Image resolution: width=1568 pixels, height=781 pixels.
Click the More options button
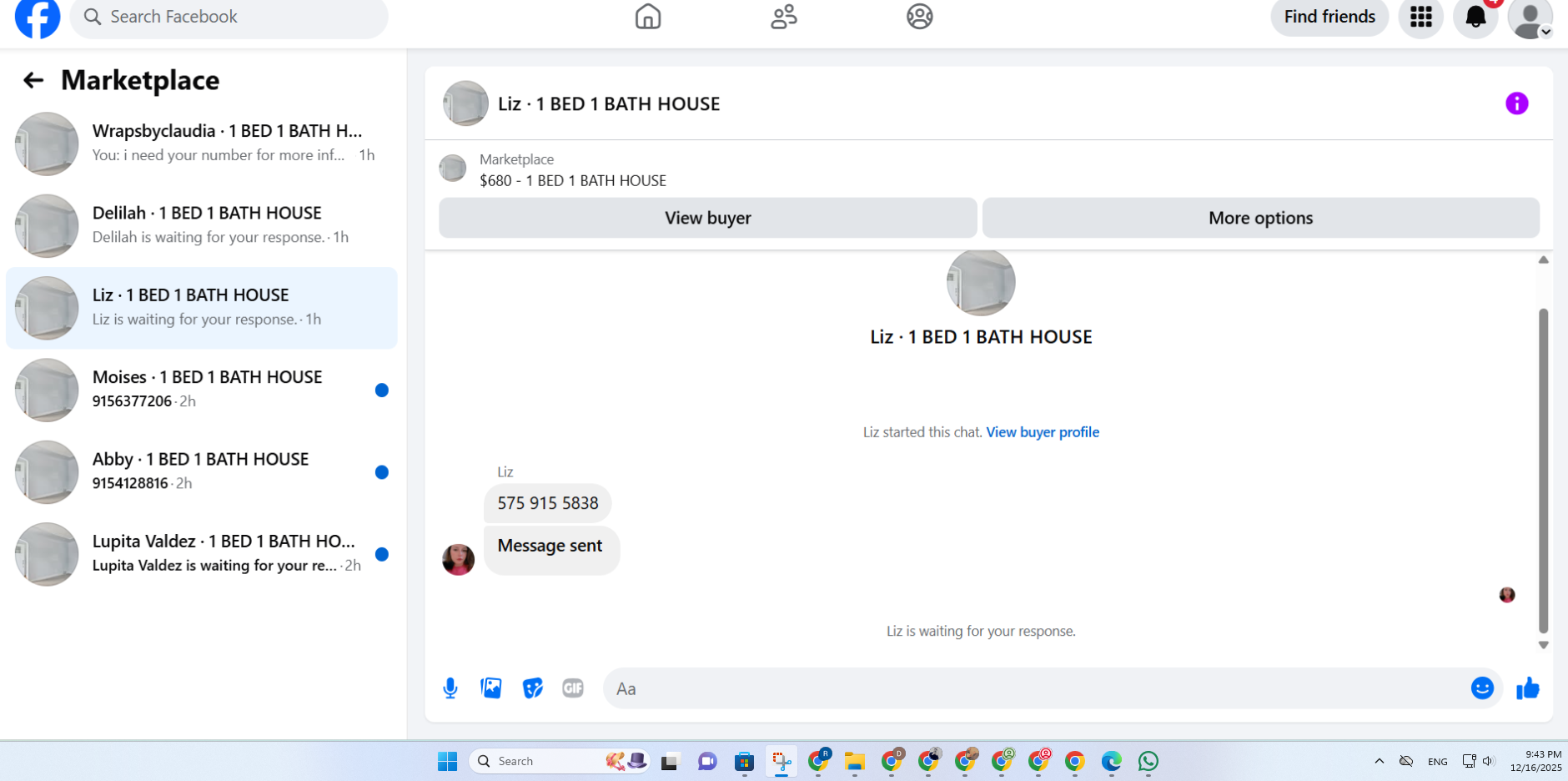tap(1261, 218)
